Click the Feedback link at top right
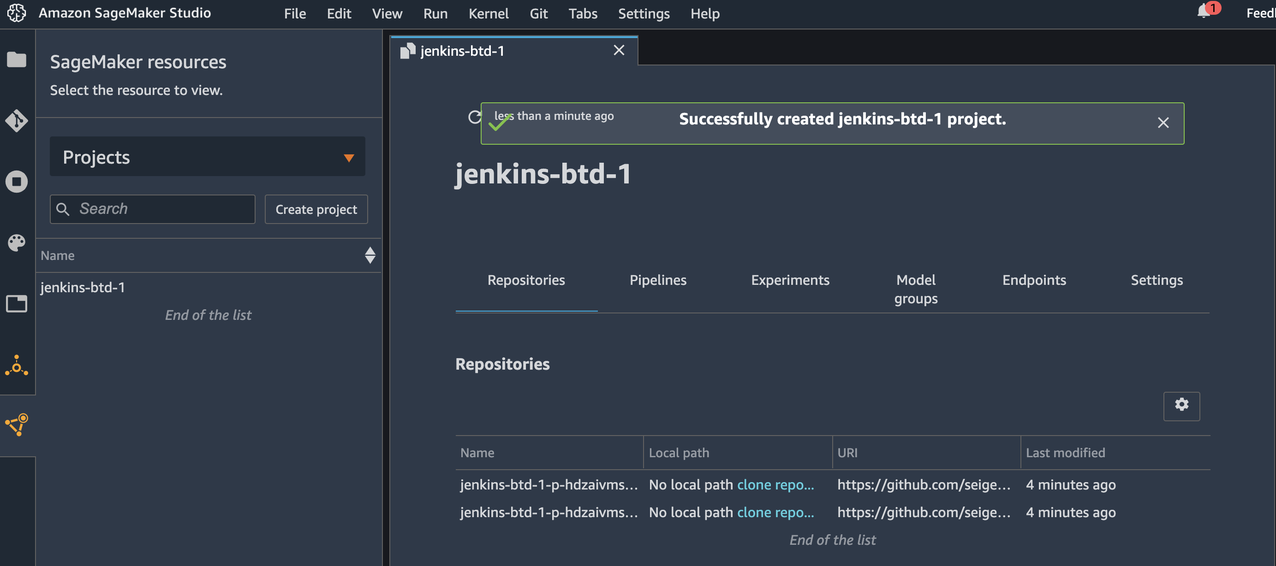 [x=1260, y=13]
